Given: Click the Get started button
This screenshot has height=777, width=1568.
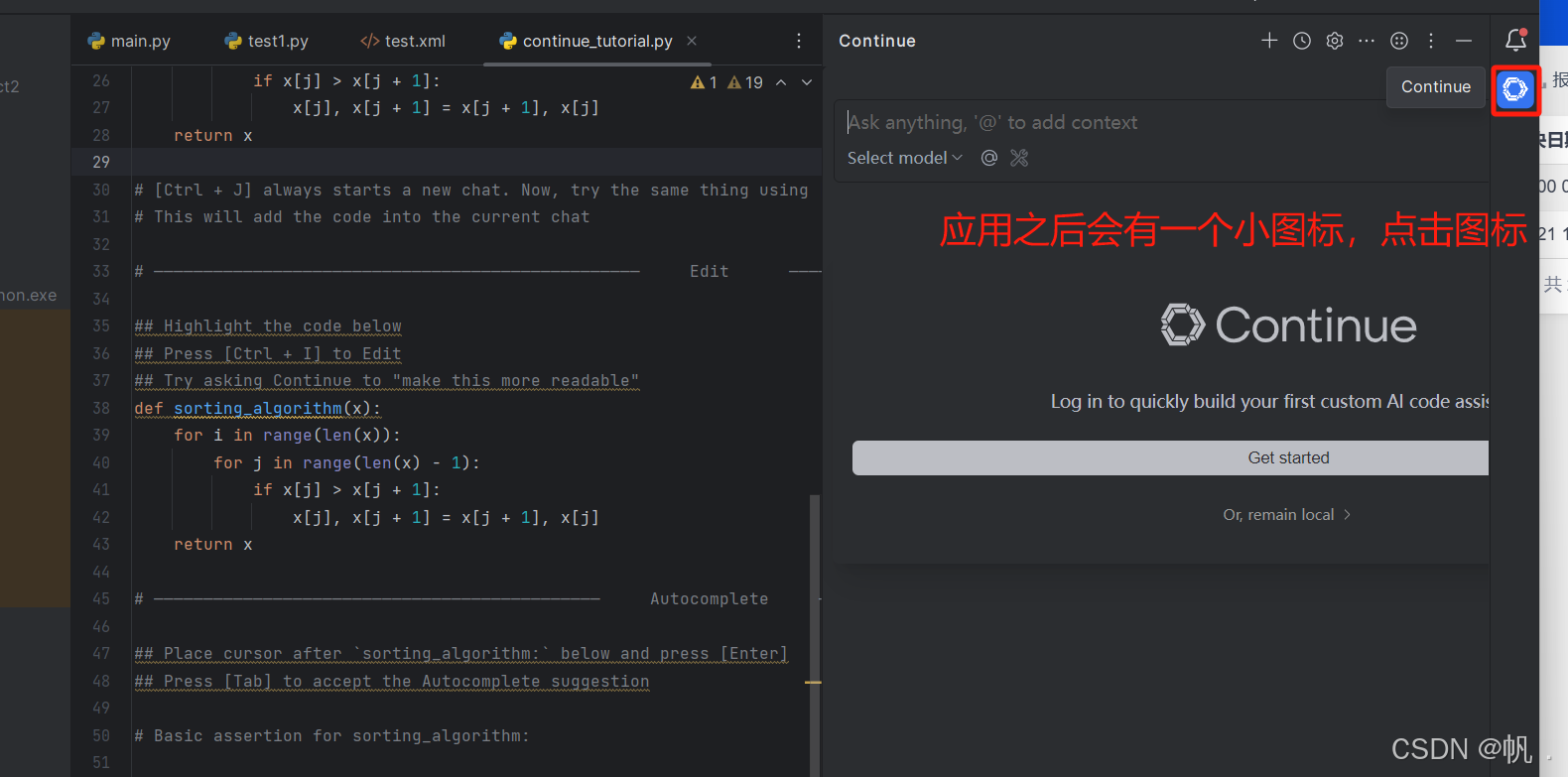Looking at the screenshot, I should pyautogui.click(x=1171, y=457).
